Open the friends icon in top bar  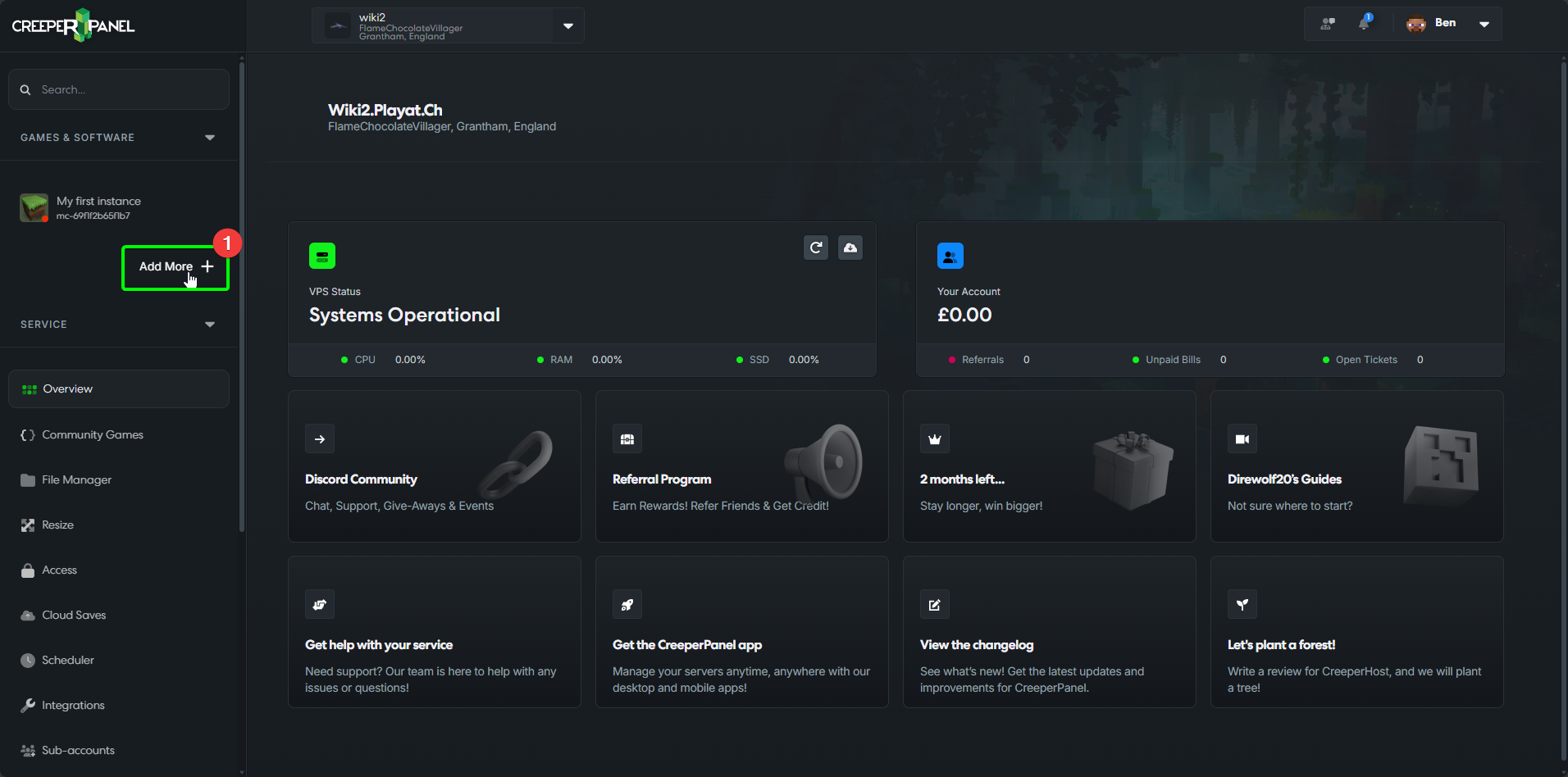pyautogui.click(x=1328, y=24)
